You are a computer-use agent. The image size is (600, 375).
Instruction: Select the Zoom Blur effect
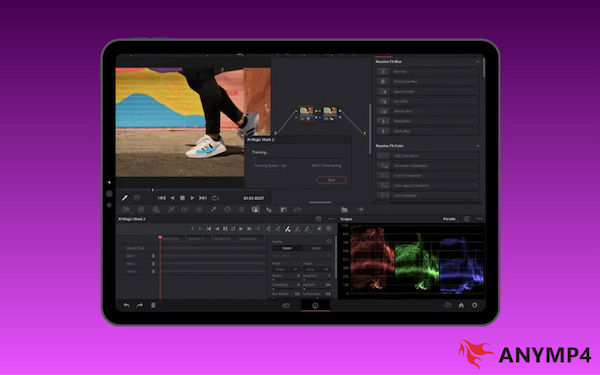pyautogui.click(x=427, y=131)
